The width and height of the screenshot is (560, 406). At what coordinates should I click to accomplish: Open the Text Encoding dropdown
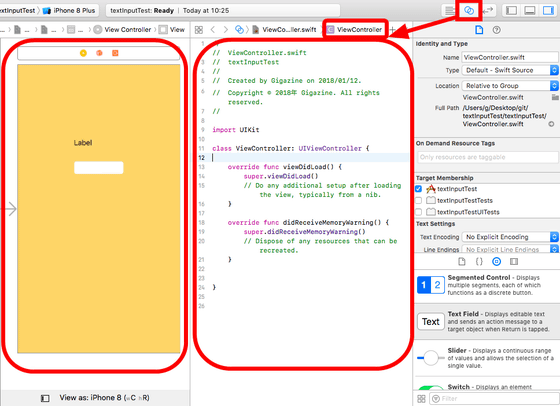[x=510, y=237]
